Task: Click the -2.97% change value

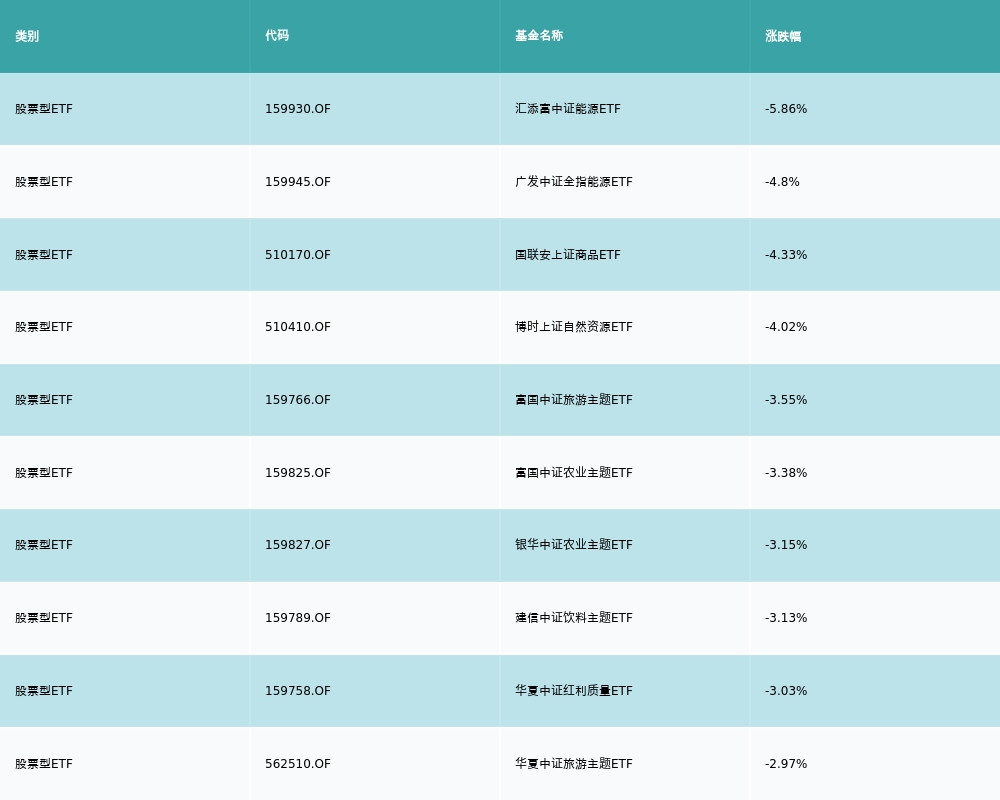Action: click(x=786, y=764)
